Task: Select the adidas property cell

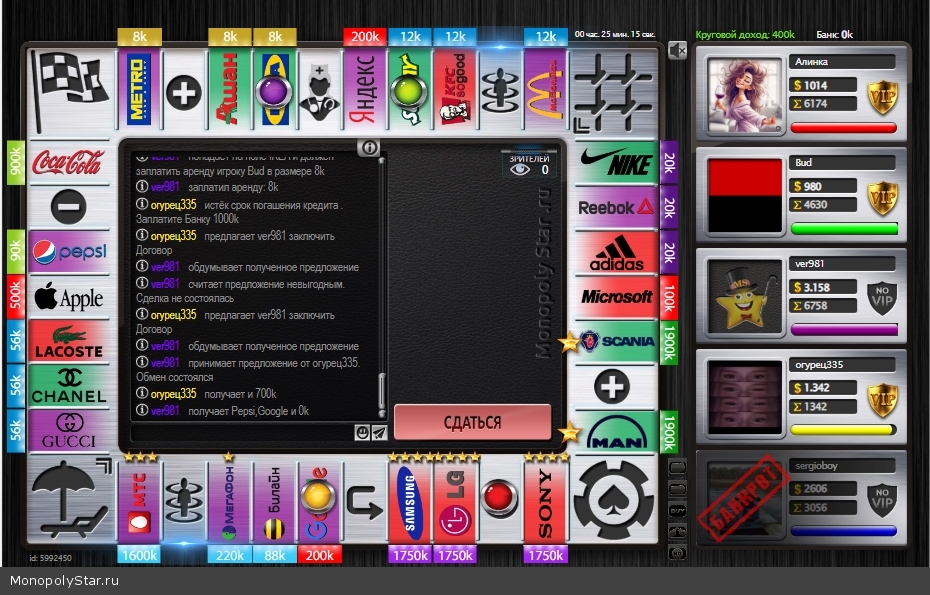Action: coord(616,252)
